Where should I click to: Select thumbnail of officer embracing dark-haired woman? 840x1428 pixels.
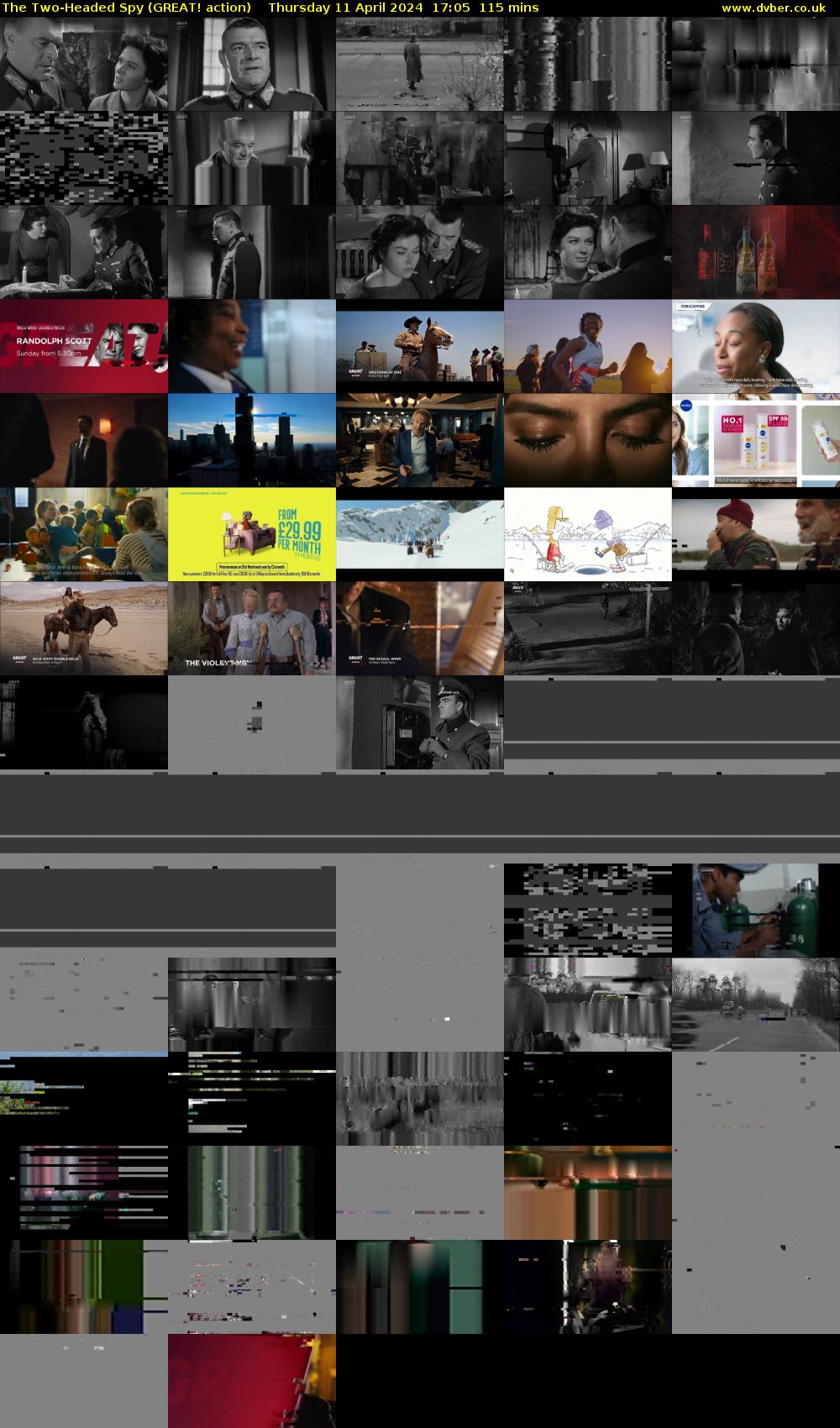[x=420, y=252]
